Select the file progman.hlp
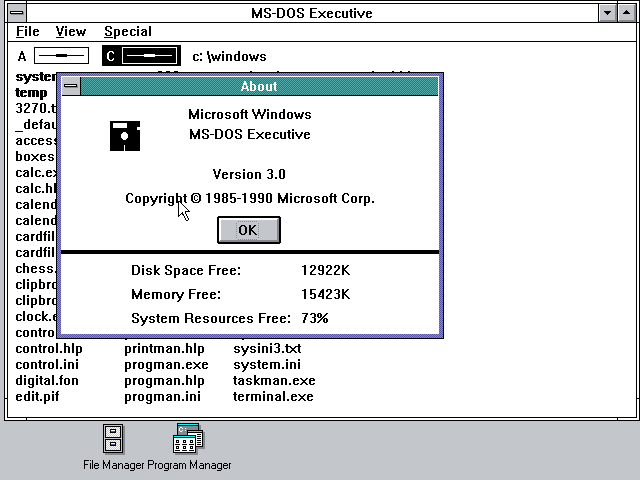The image size is (640, 480). tap(164, 380)
